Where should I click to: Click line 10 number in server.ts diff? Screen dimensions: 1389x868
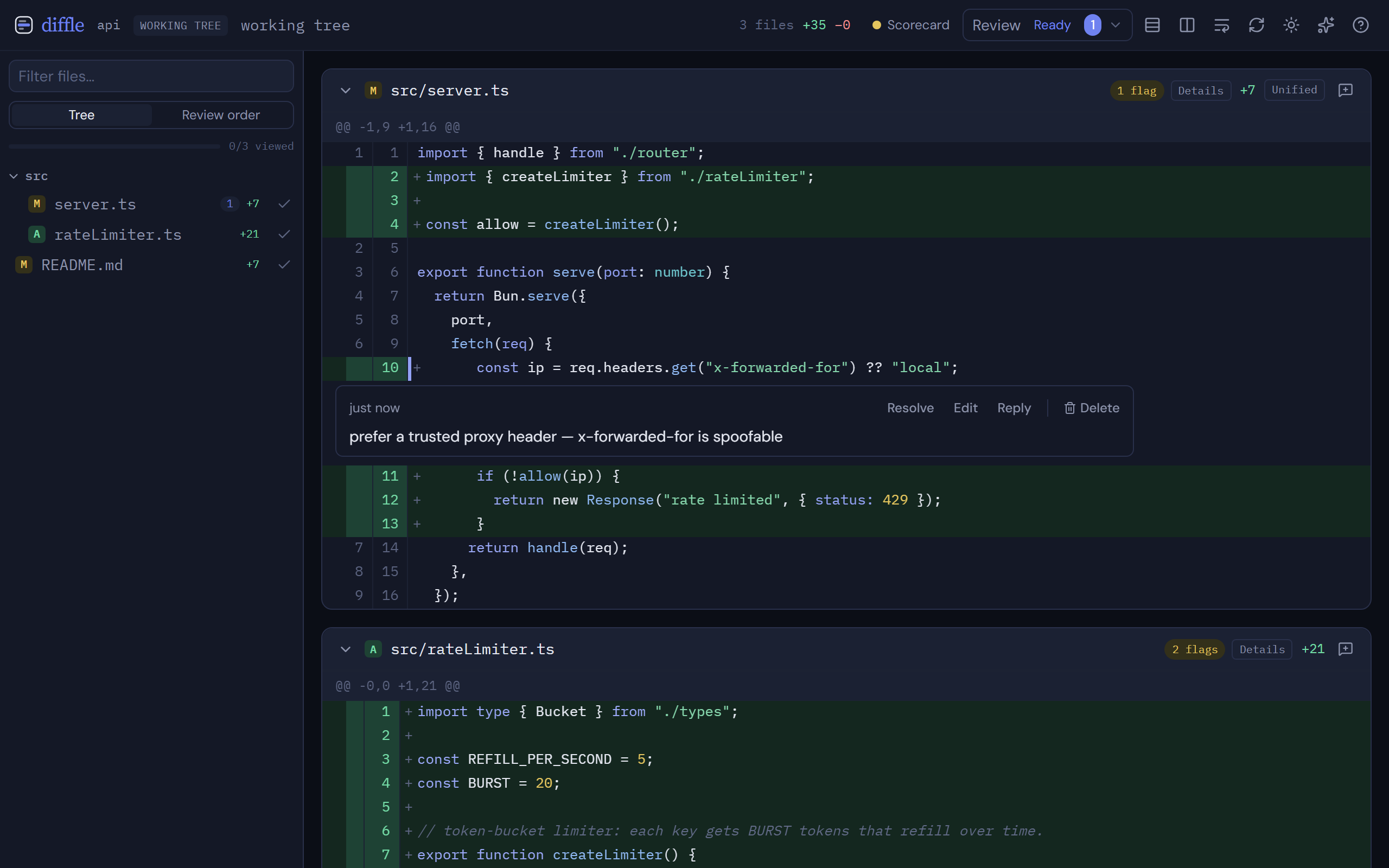(x=390, y=367)
